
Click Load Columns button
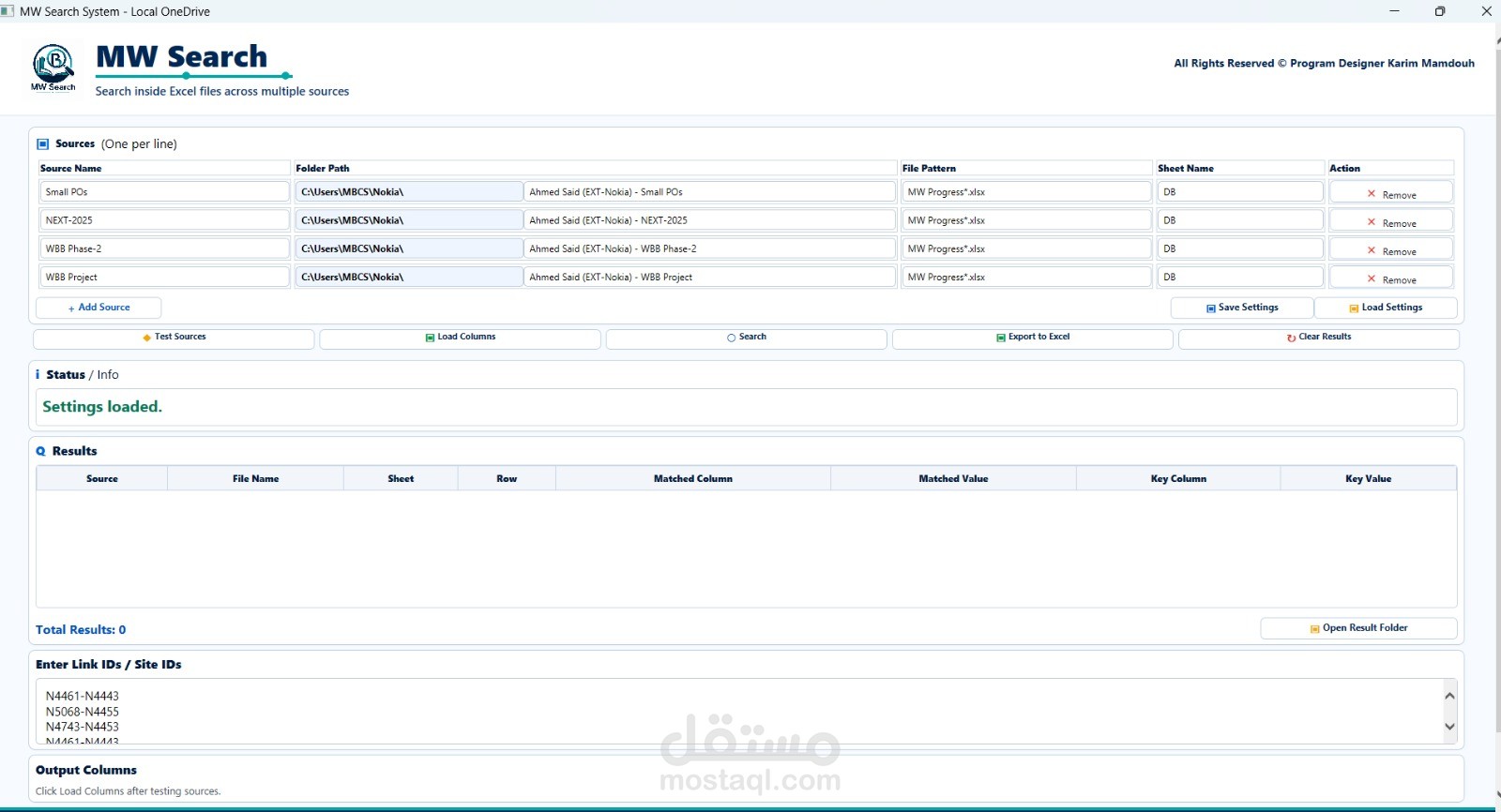pos(460,338)
